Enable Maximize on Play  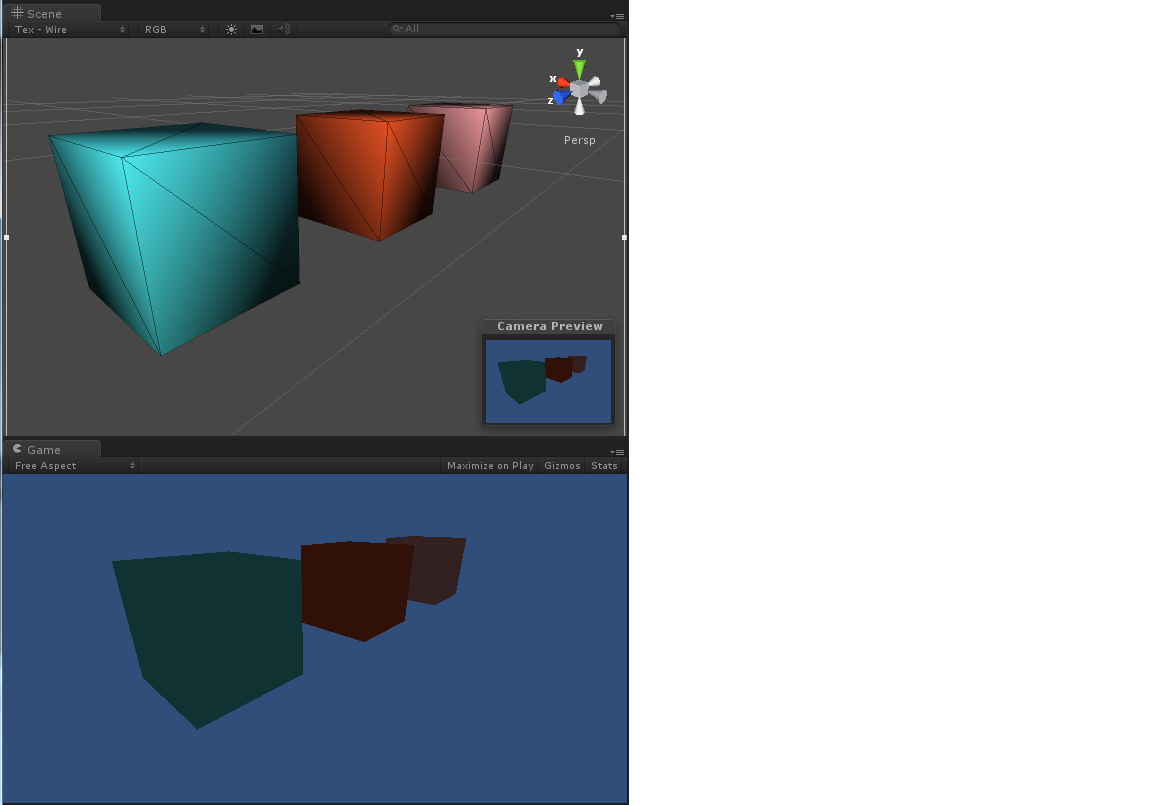489,465
